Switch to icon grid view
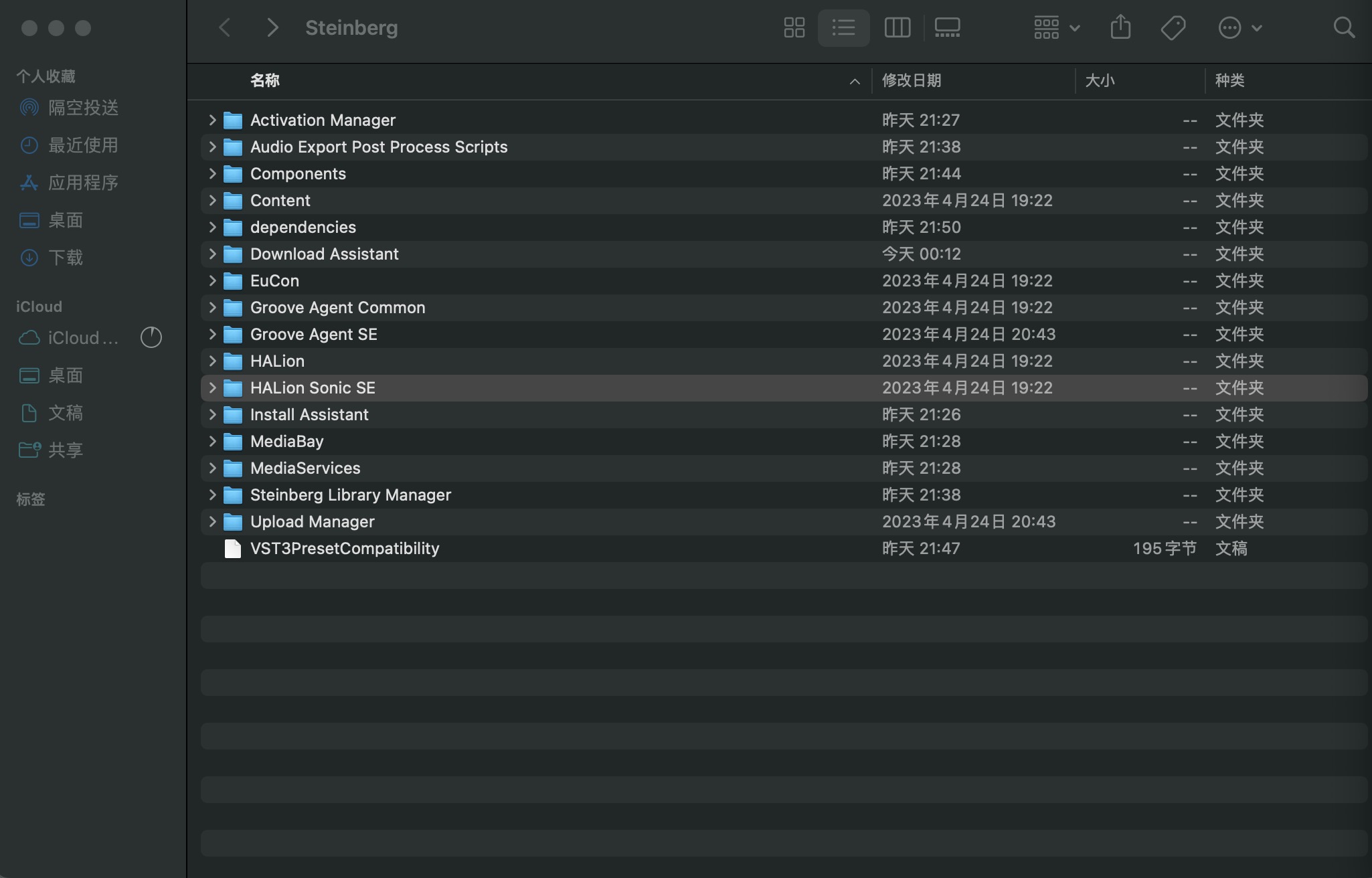The width and height of the screenshot is (1372, 878). (794, 27)
